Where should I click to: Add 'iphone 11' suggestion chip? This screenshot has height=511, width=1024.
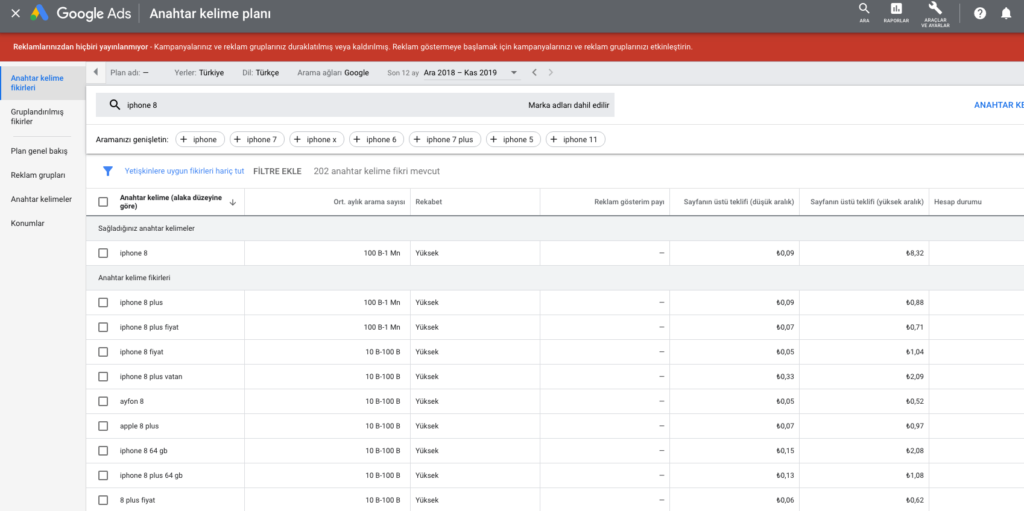click(575, 139)
